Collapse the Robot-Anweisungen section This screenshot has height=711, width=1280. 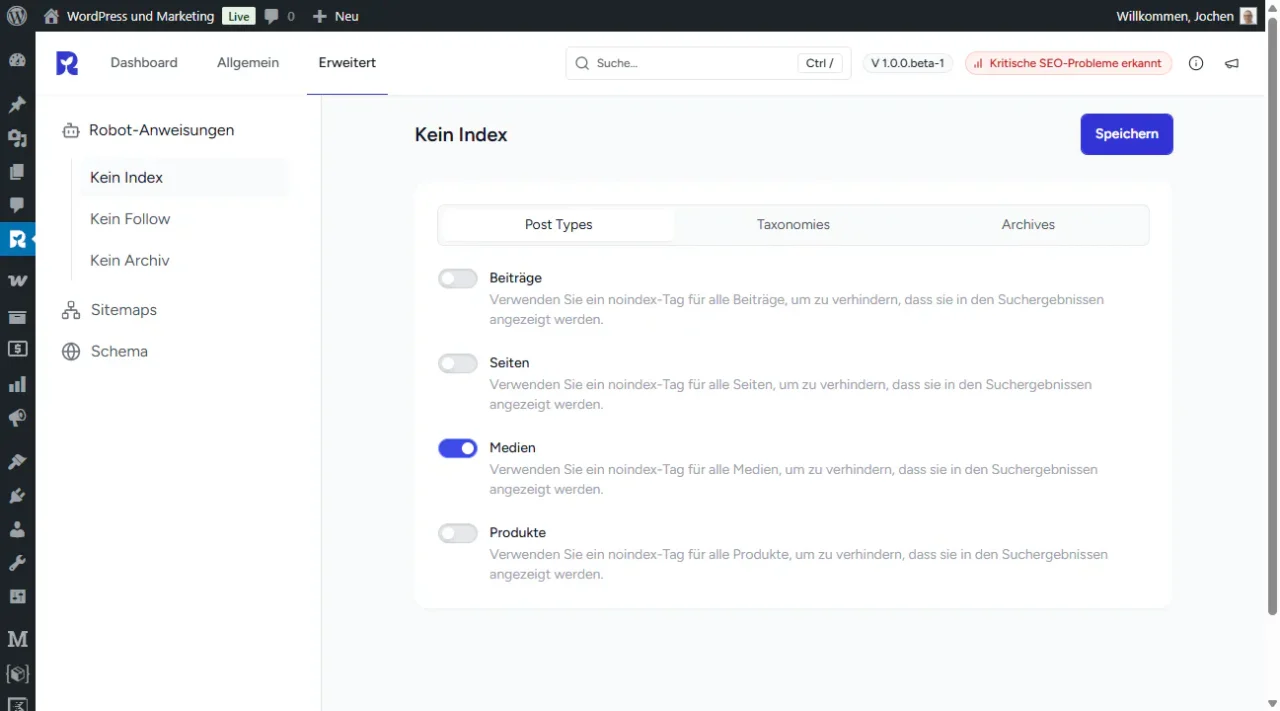(x=161, y=130)
